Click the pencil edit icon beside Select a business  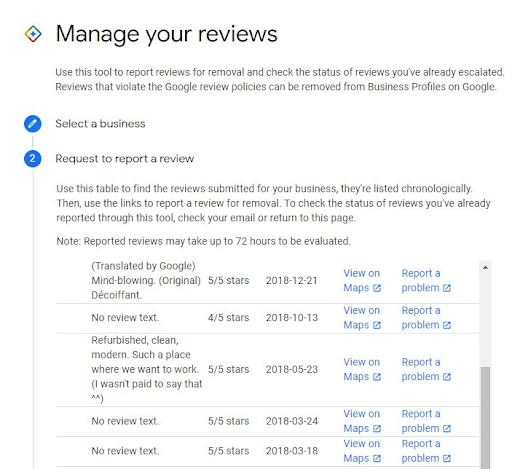[33, 124]
